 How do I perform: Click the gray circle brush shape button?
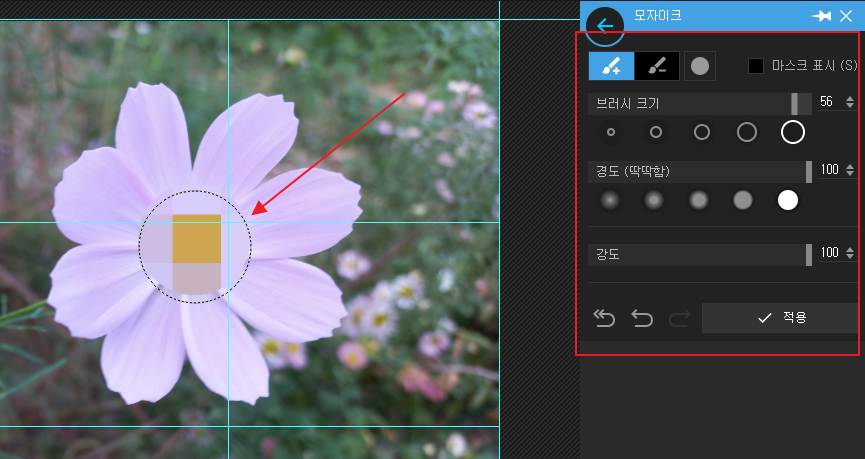tap(700, 66)
